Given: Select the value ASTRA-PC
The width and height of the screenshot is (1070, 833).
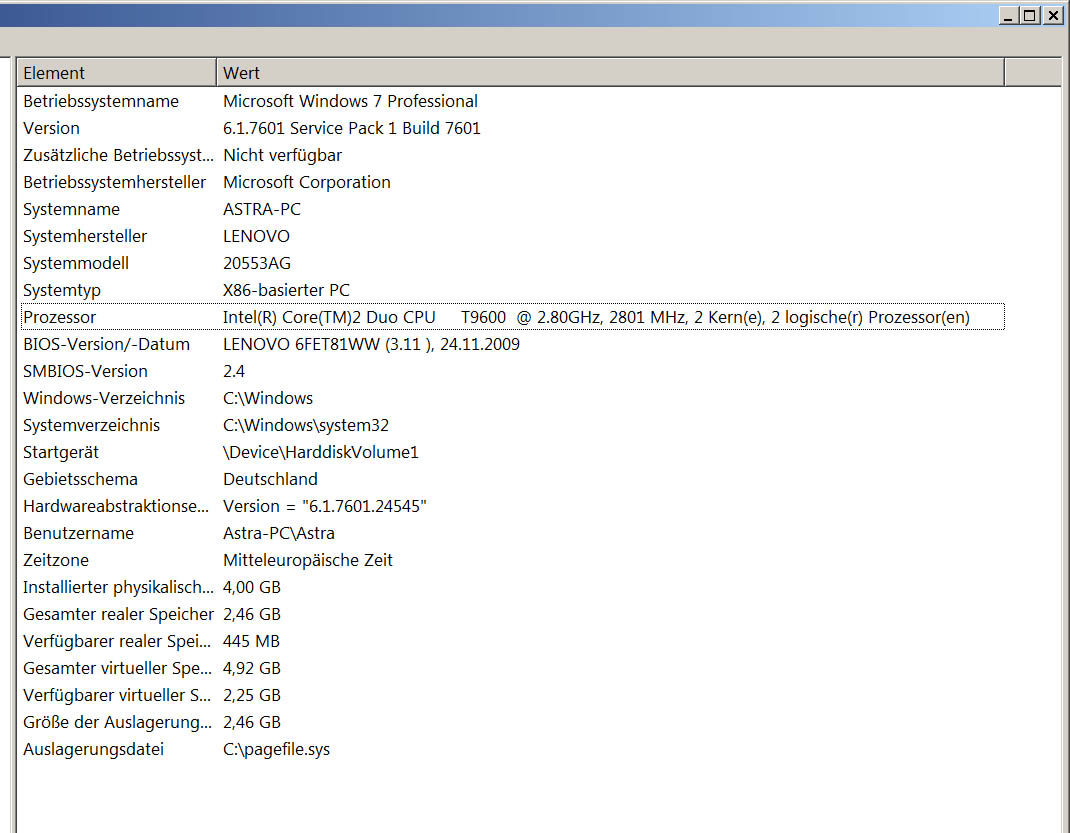Looking at the screenshot, I should coord(262,209).
